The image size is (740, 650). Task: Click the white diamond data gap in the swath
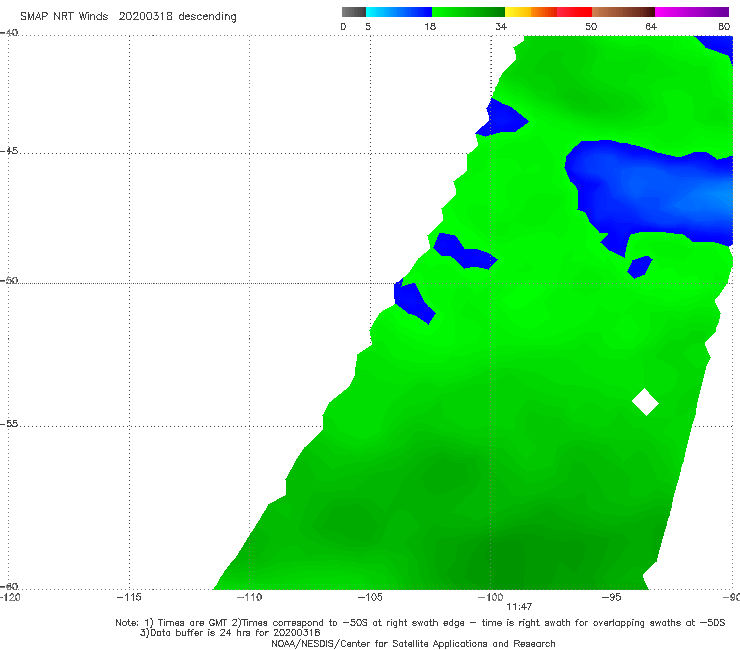pyautogui.click(x=645, y=402)
